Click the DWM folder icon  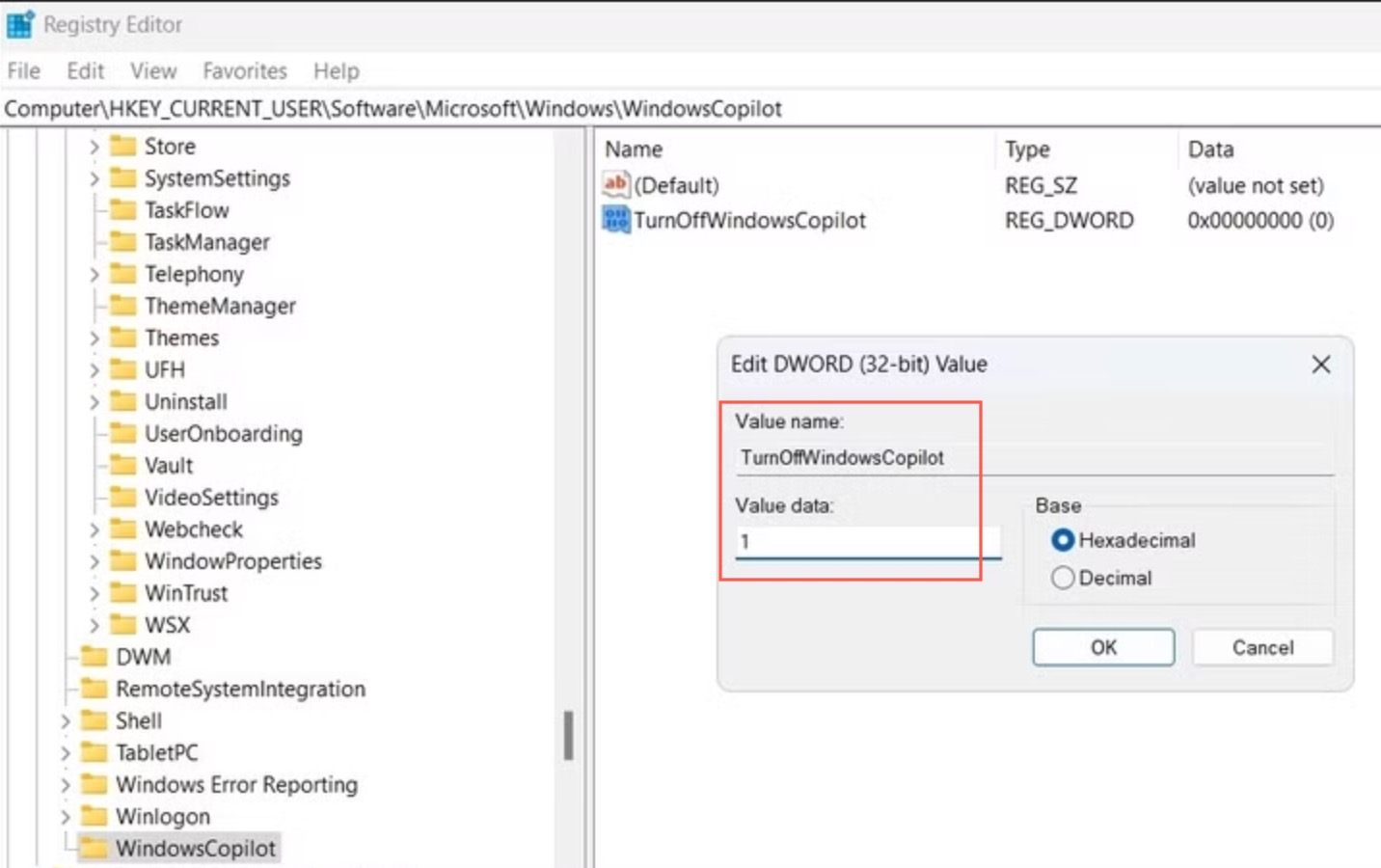95,657
